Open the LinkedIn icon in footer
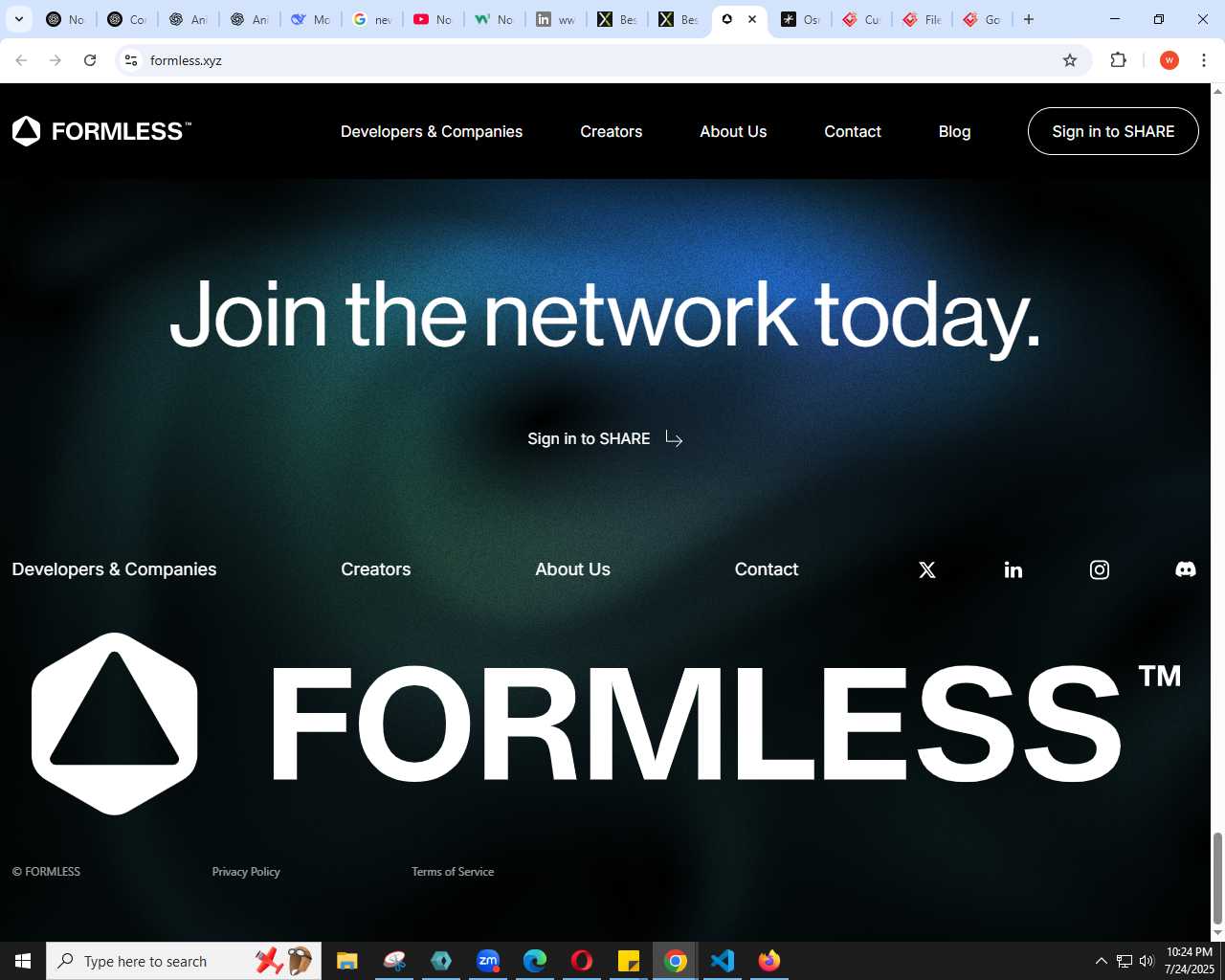This screenshot has height=980, width=1225. 1013,570
